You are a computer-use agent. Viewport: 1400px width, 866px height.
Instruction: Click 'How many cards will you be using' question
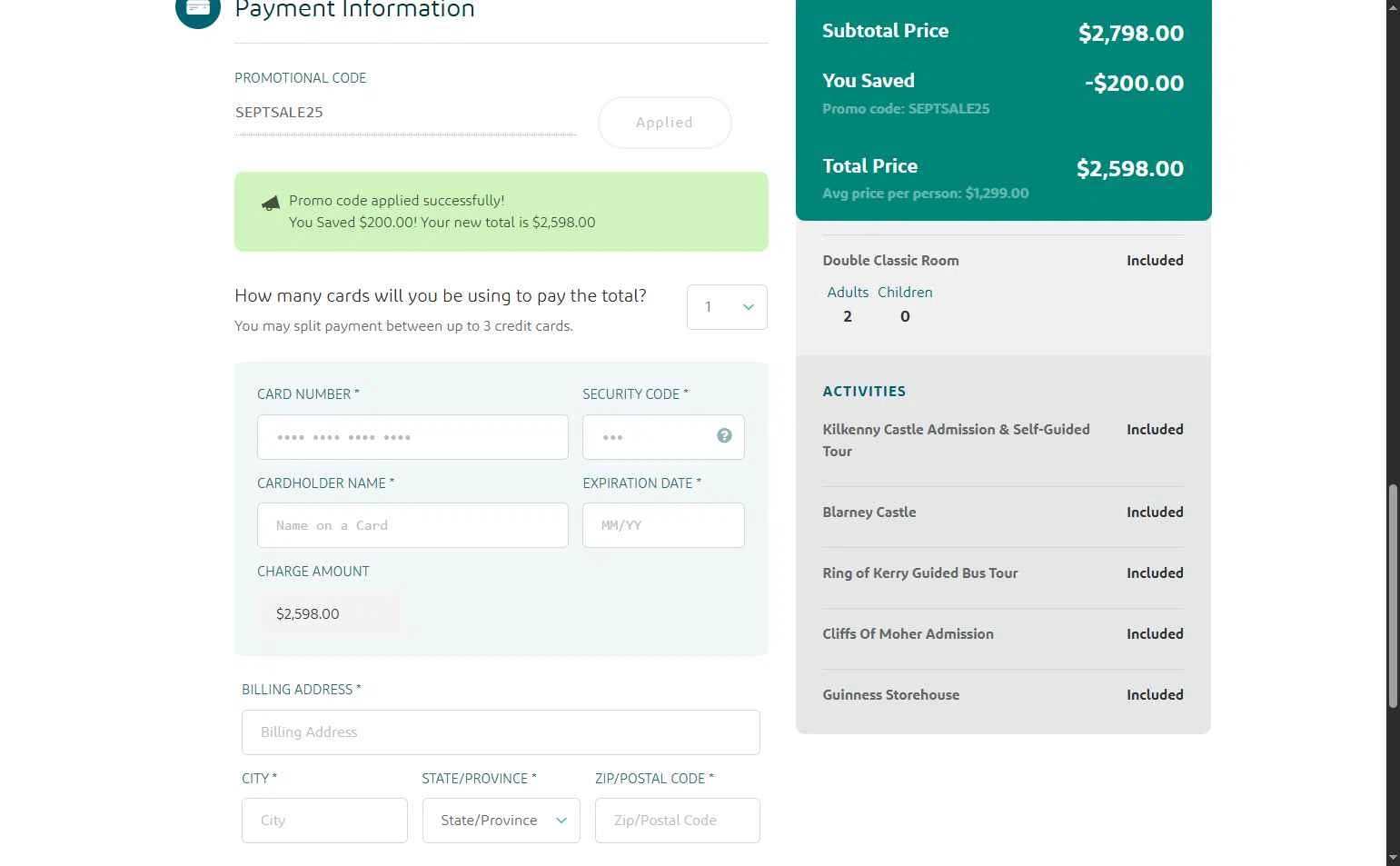tap(441, 296)
